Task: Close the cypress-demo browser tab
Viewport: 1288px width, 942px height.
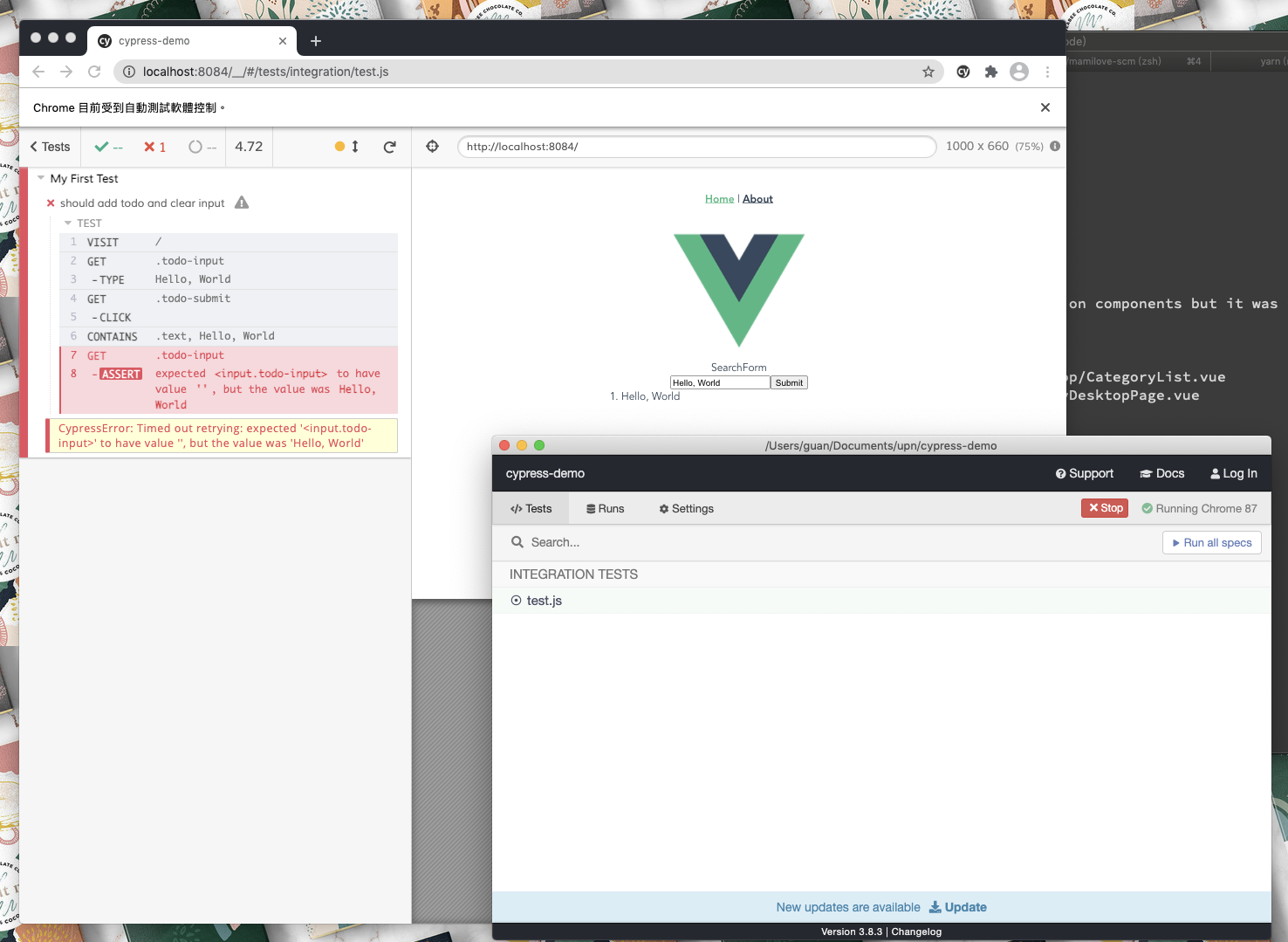Action: [x=283, y=41]
